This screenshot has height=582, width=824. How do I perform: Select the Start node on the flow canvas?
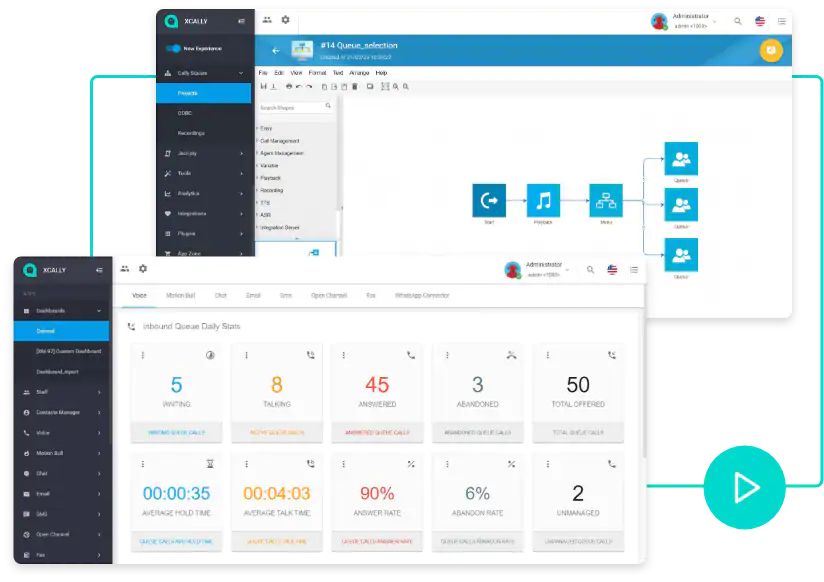[x=487, y=199]
